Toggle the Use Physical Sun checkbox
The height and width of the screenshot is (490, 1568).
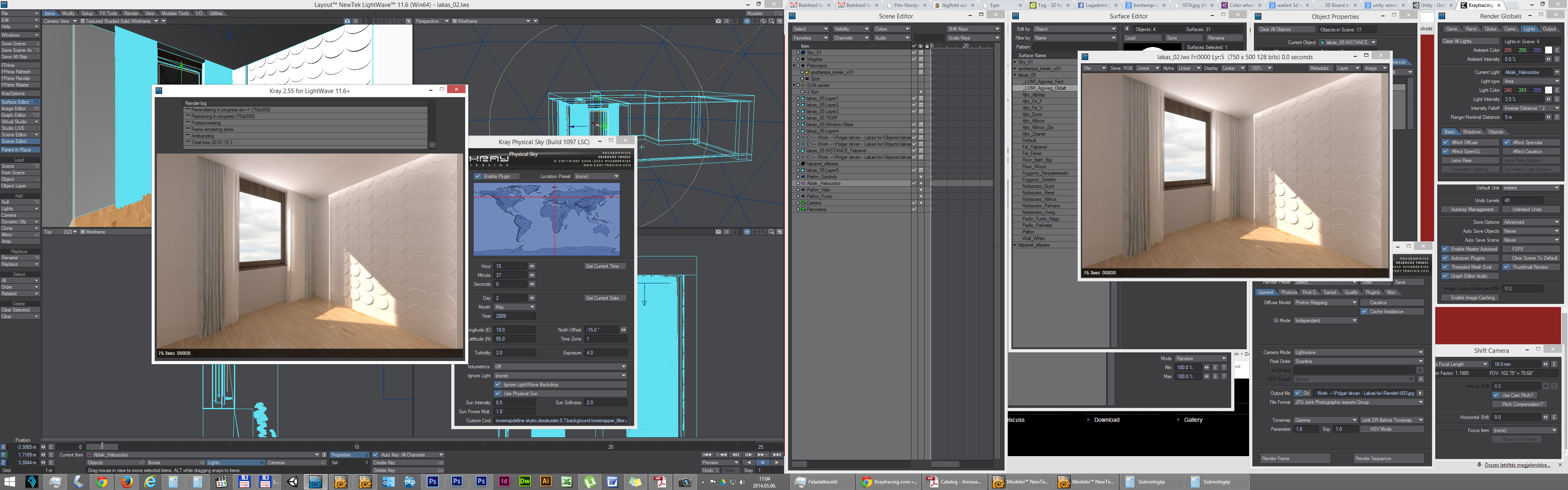(x=498, y=394)
